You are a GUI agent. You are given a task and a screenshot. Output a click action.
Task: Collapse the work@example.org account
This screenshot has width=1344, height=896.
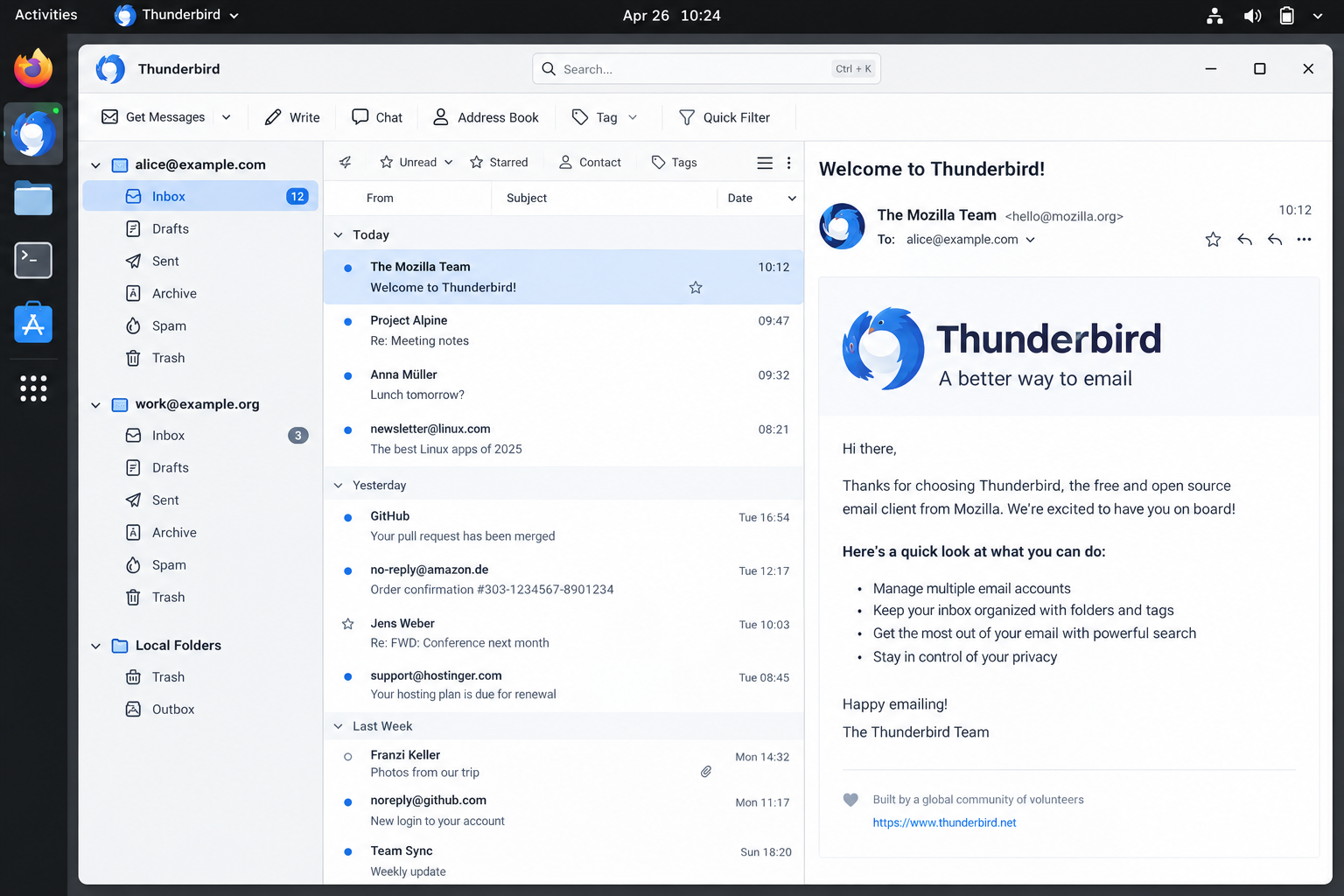pyautogui.click(x=95, y=404)
